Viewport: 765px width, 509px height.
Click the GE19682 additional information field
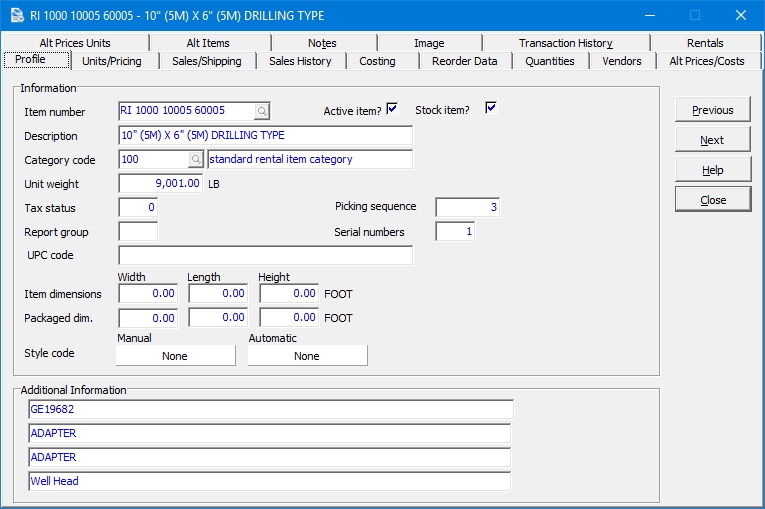click(271, 409)
